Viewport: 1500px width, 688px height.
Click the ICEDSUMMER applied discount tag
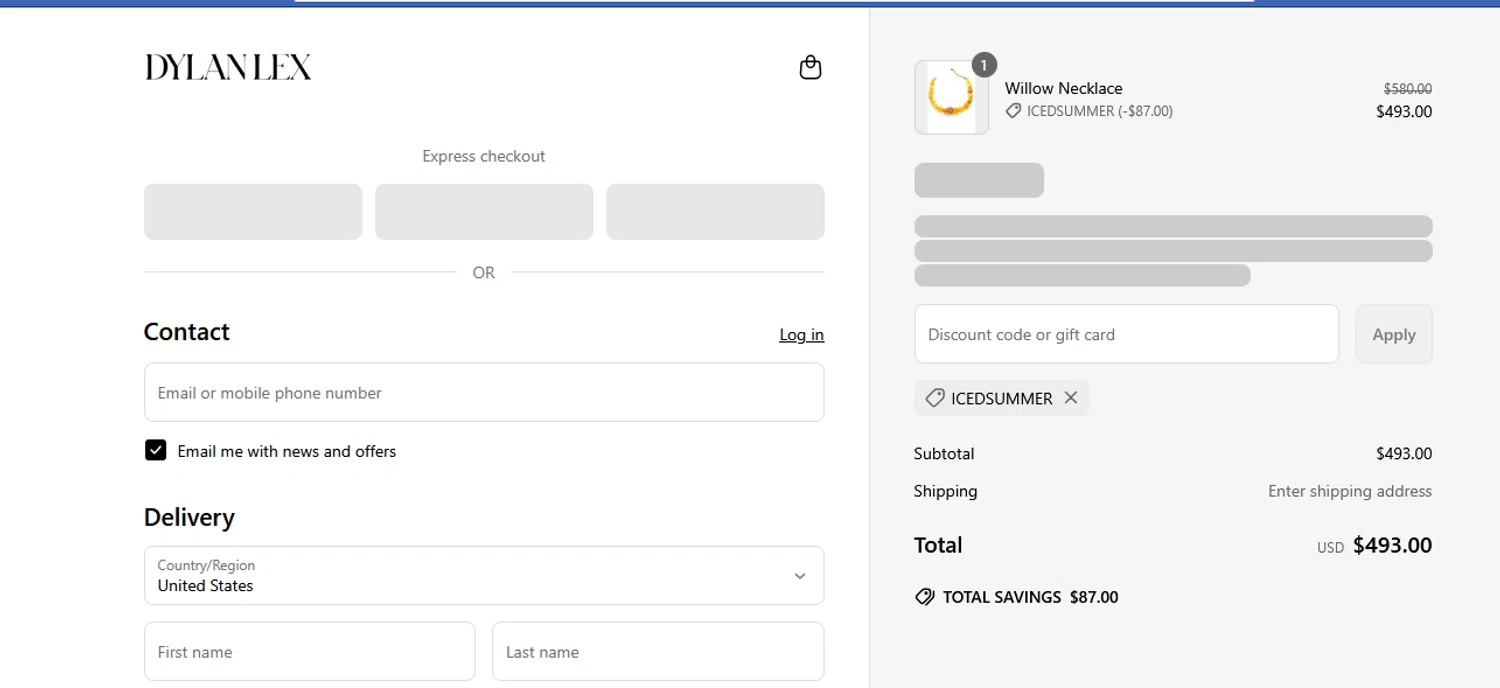1002,398
